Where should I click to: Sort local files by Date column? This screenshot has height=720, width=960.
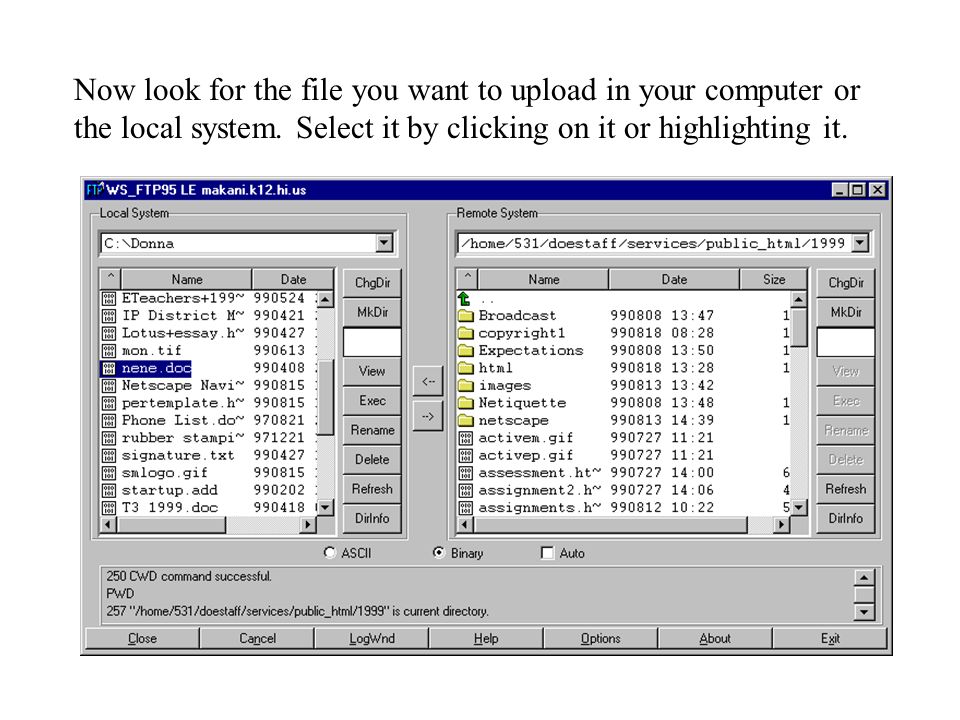tap(293, 279)
